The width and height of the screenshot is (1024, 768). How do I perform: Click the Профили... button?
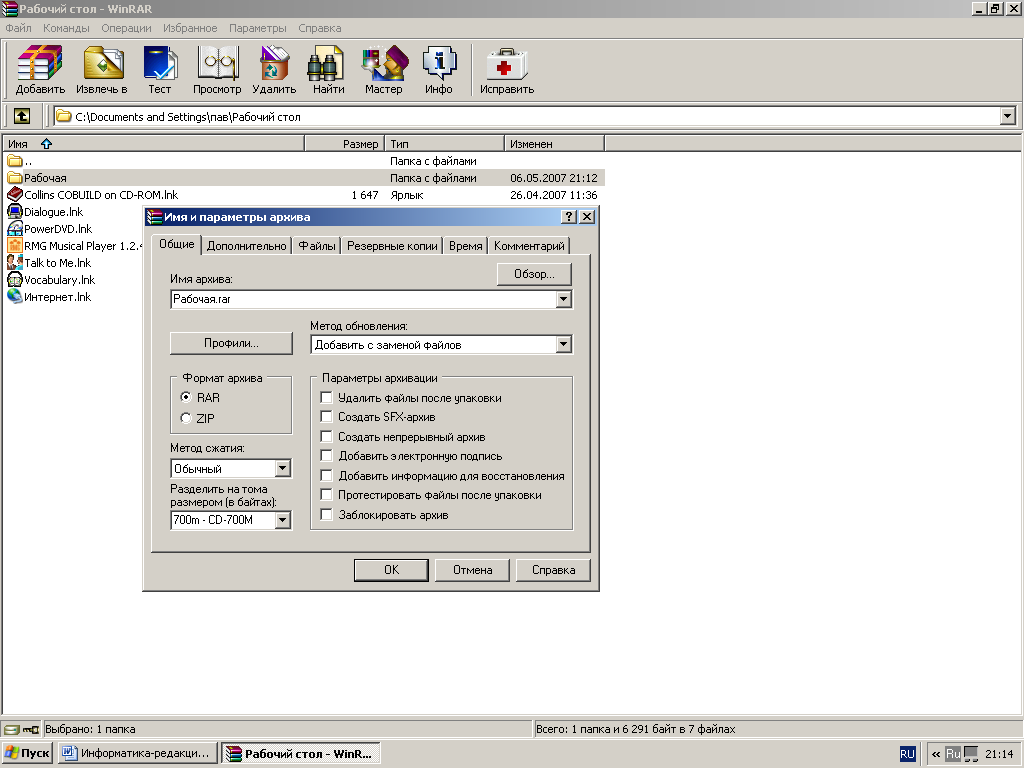pos(231,343)
